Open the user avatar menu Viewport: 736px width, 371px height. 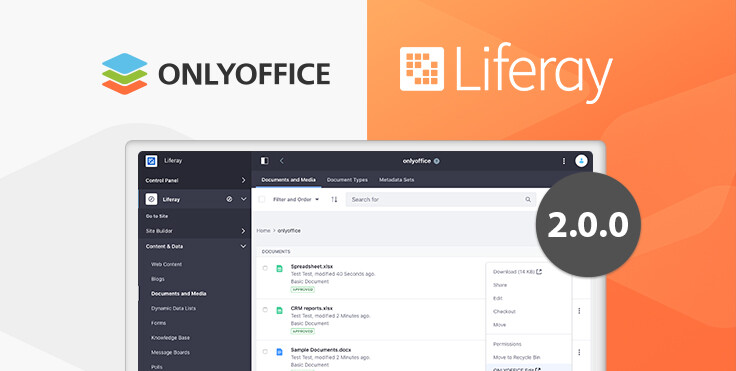tap(581, 161)
